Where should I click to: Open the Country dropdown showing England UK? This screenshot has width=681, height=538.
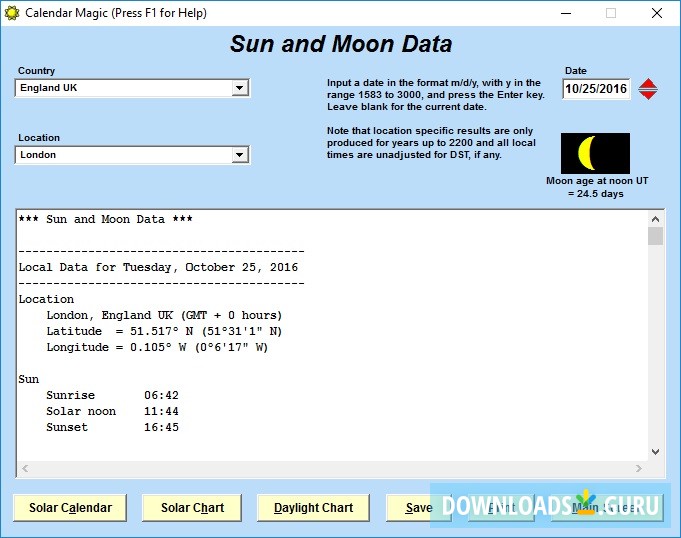click(239, 88)
